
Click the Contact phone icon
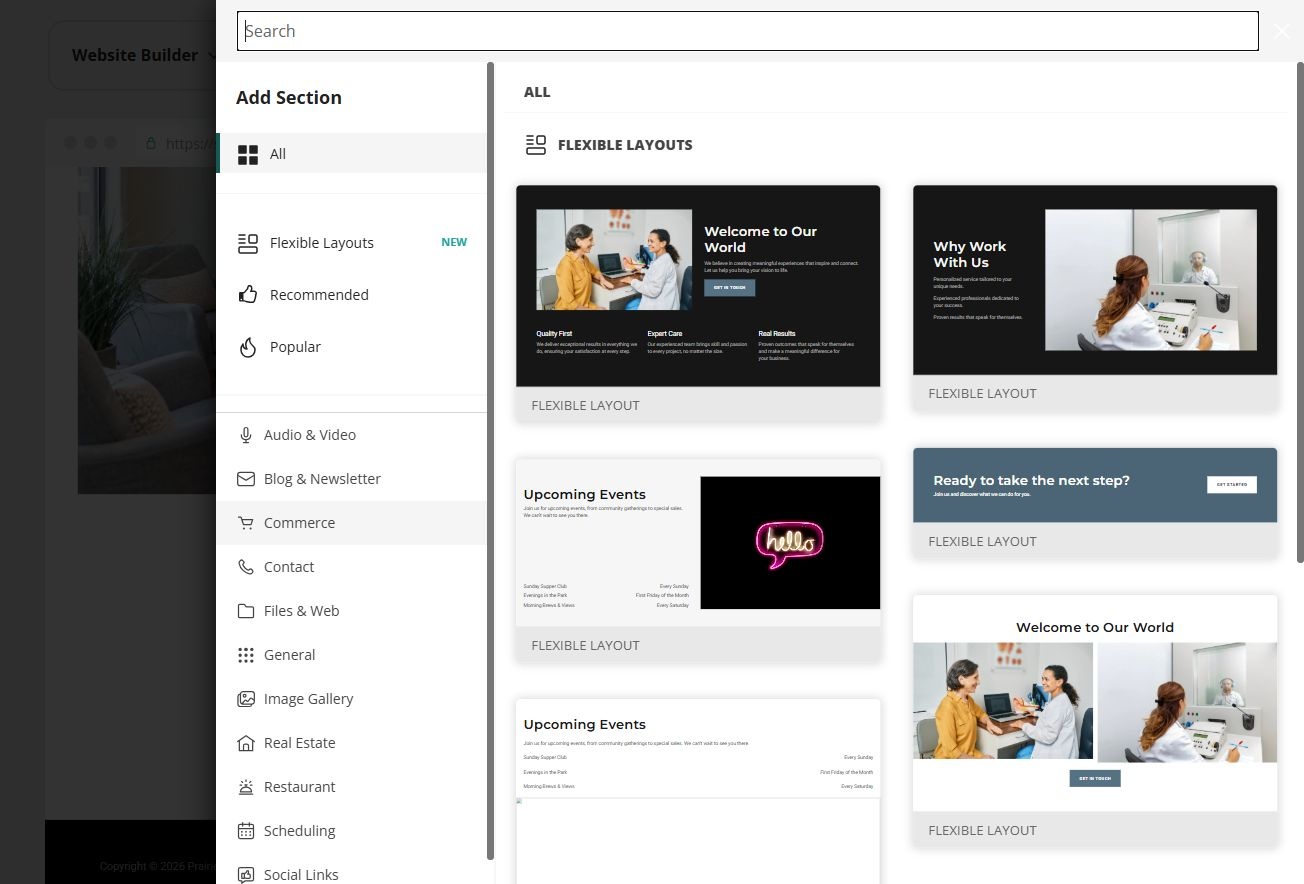246,567
